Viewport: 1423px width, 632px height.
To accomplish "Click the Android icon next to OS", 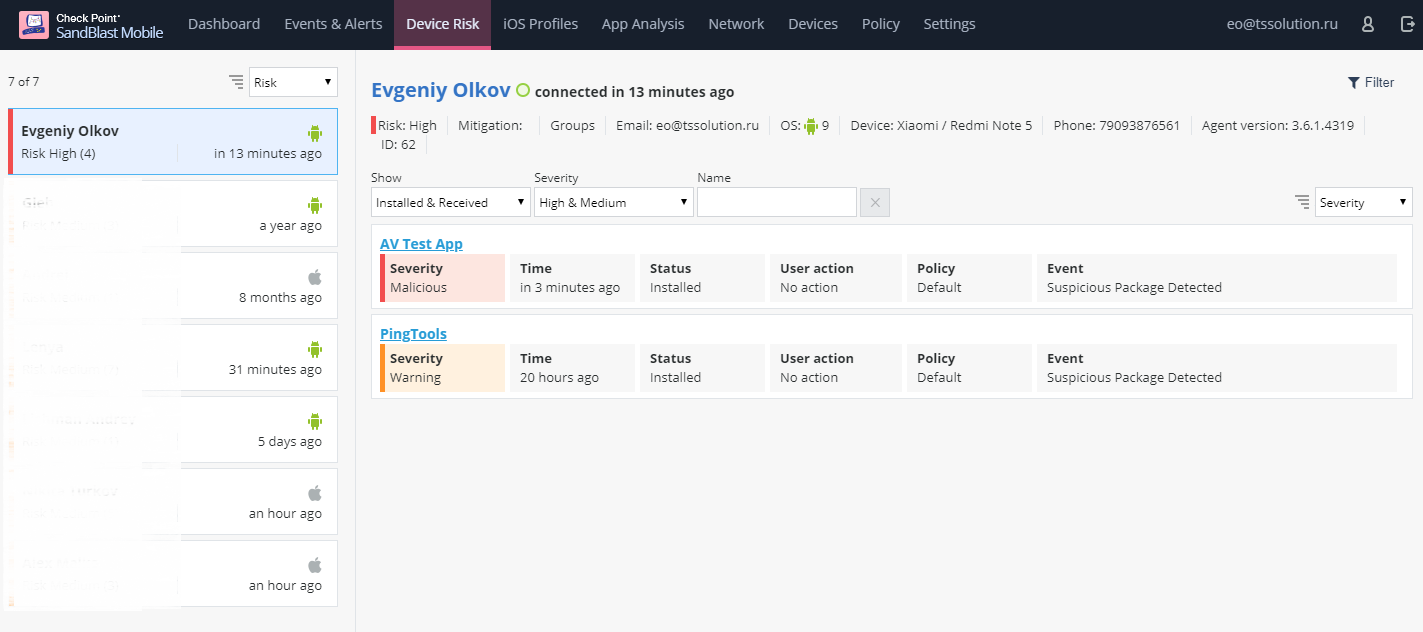I will coord(811,126).
